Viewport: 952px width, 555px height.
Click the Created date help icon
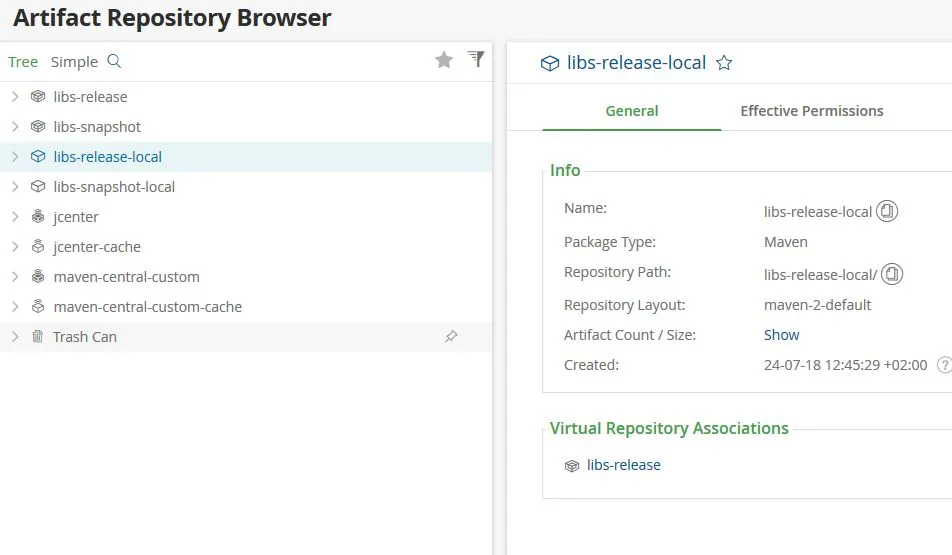pyautogui.click(x=944, y=365)
